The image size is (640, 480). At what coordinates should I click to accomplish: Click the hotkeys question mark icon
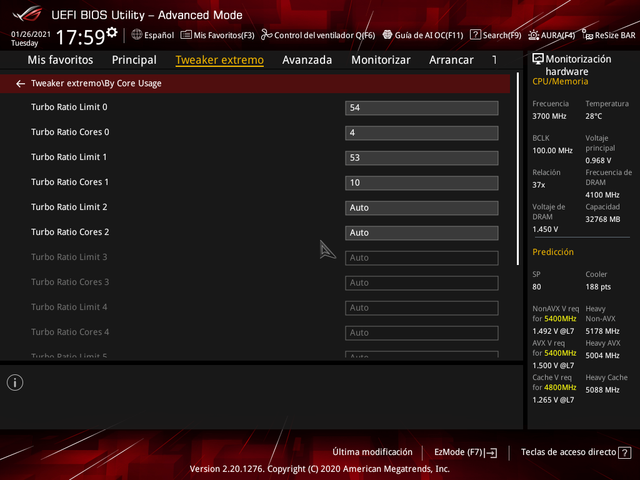pyautogui.click(x=624, y=453)
